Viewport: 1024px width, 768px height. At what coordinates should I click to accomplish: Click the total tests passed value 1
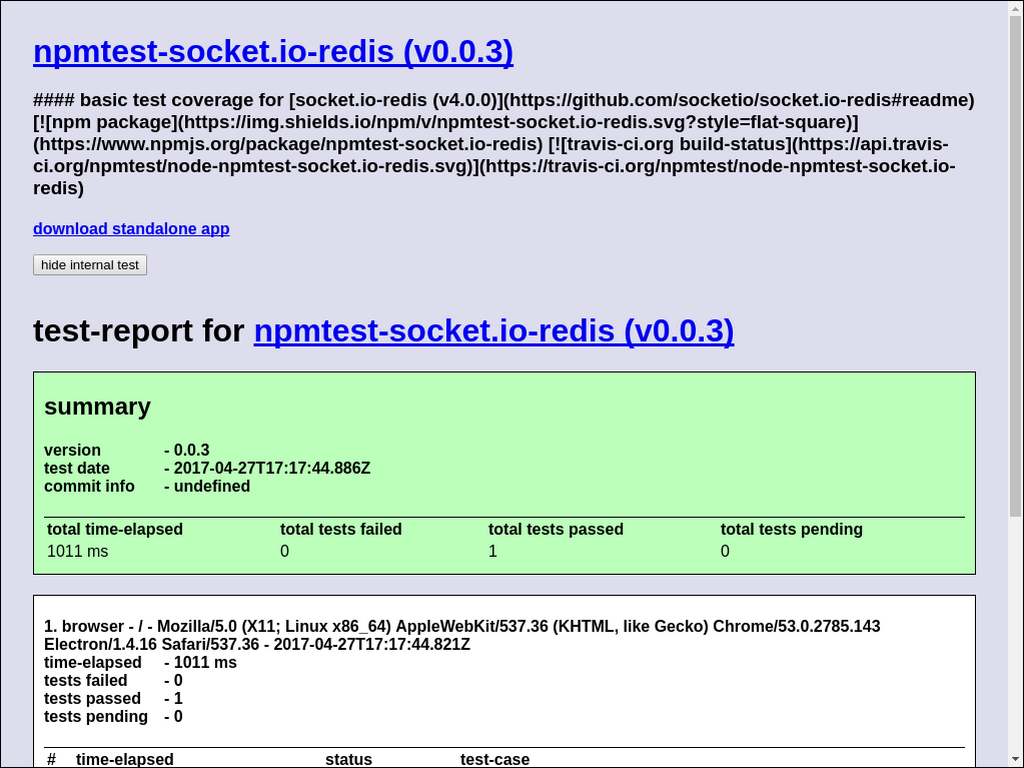click(x=493, y=551)
